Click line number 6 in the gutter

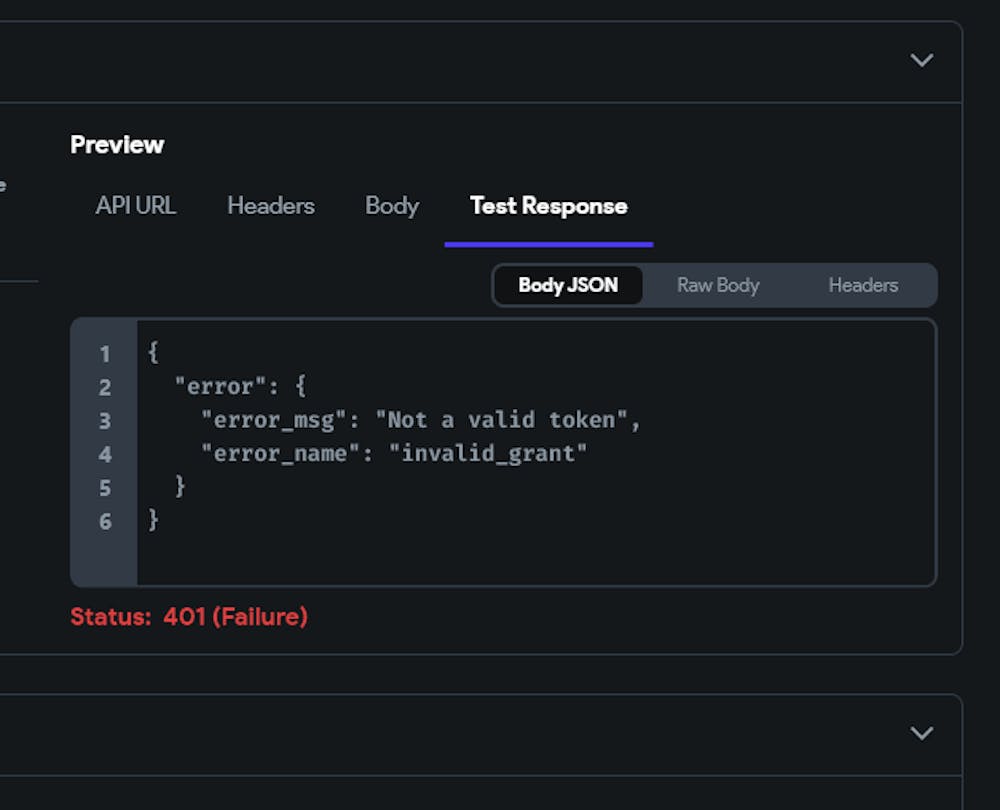coord(104,521)
